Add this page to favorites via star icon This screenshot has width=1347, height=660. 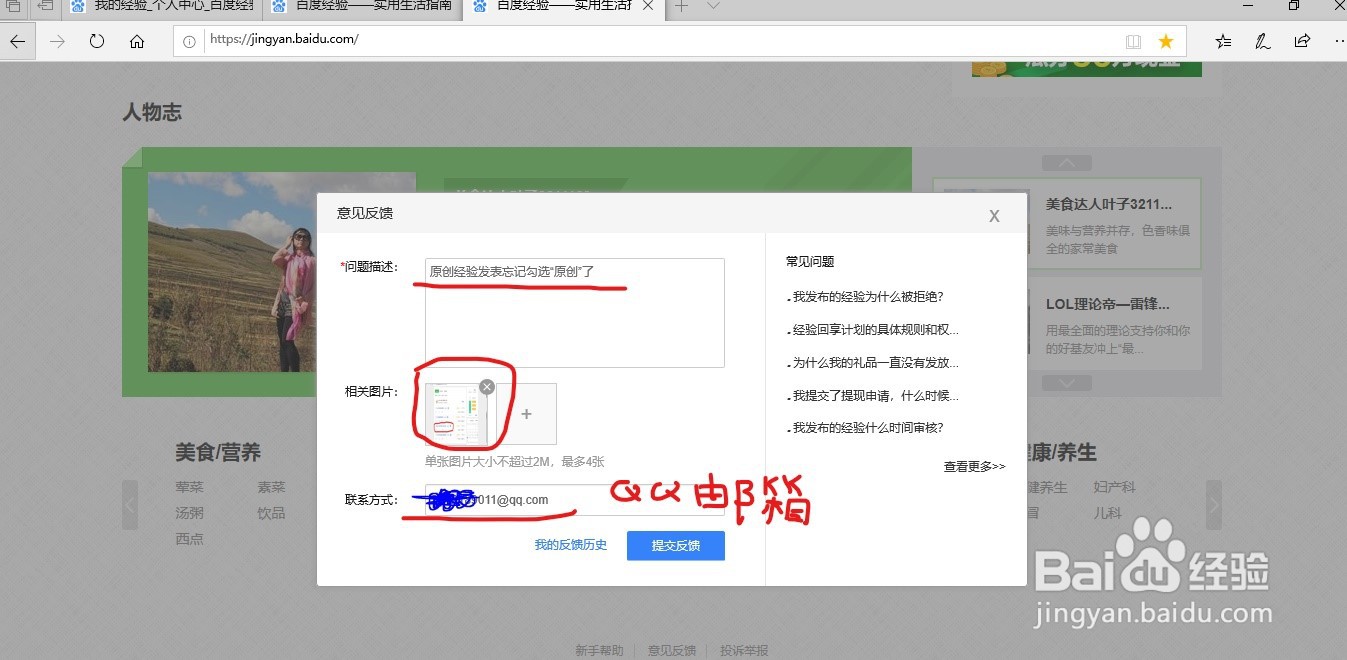click(1166, 41)
